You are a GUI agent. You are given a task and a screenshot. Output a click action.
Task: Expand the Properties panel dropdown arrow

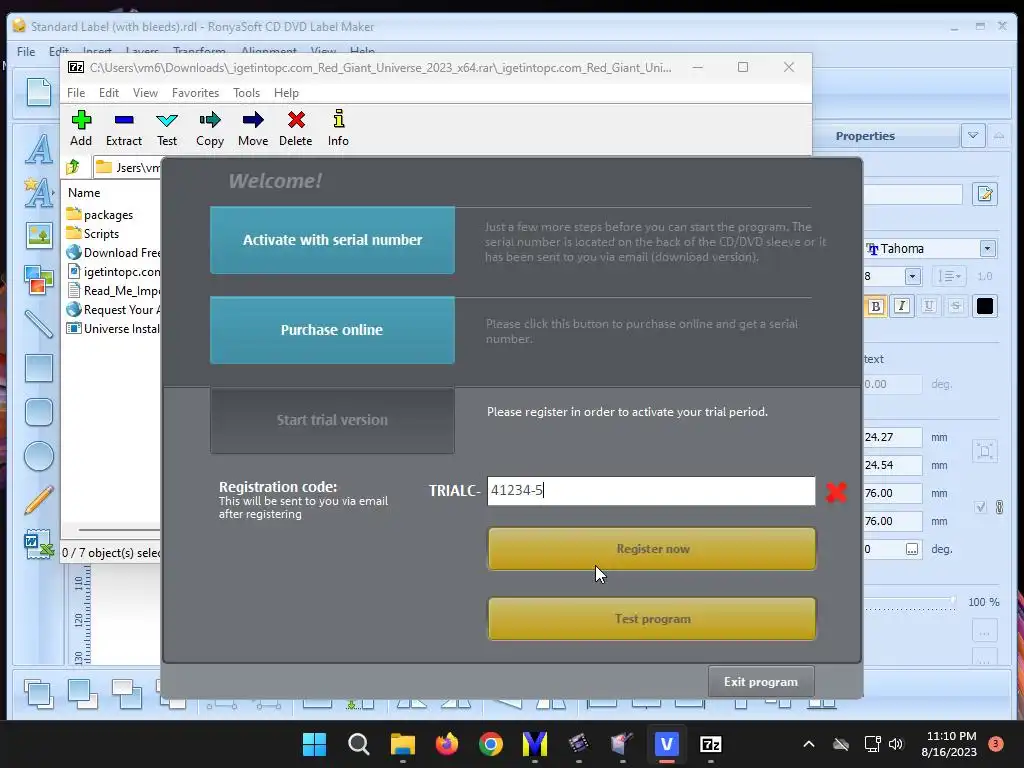[x=973, y=136]
